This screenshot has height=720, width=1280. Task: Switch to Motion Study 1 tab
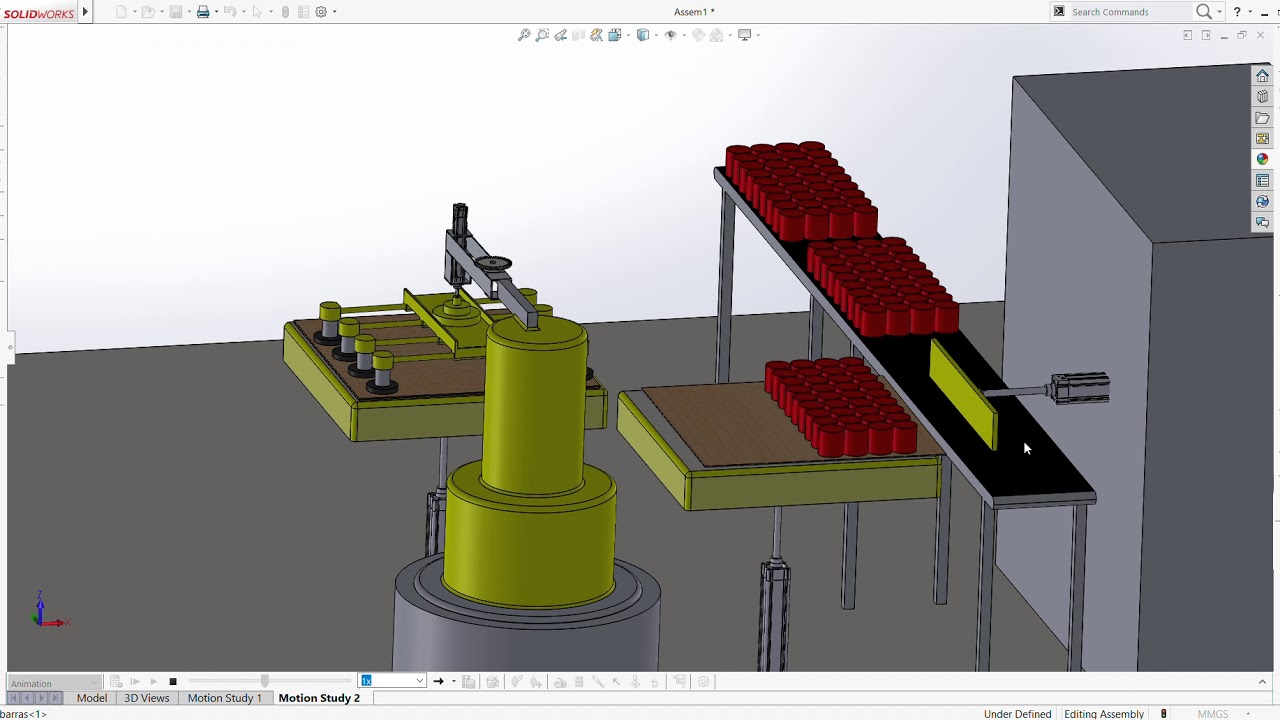point(225,698)
